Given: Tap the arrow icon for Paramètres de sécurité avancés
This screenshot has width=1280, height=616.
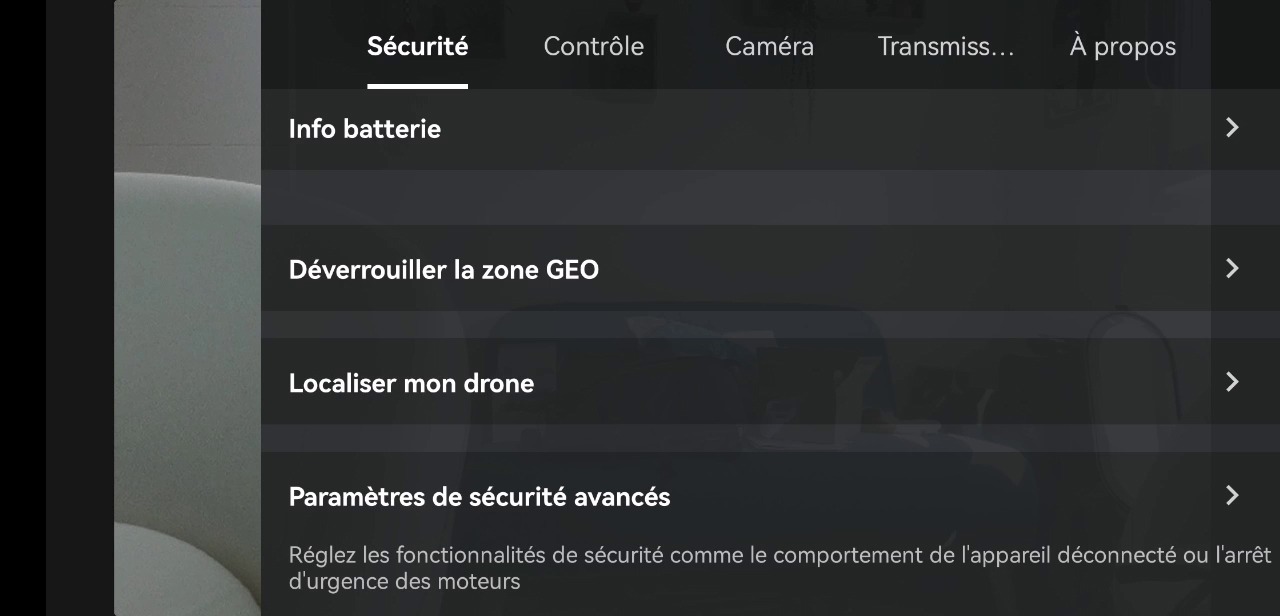Looking at the screenshot, I should coord(1232,495).
